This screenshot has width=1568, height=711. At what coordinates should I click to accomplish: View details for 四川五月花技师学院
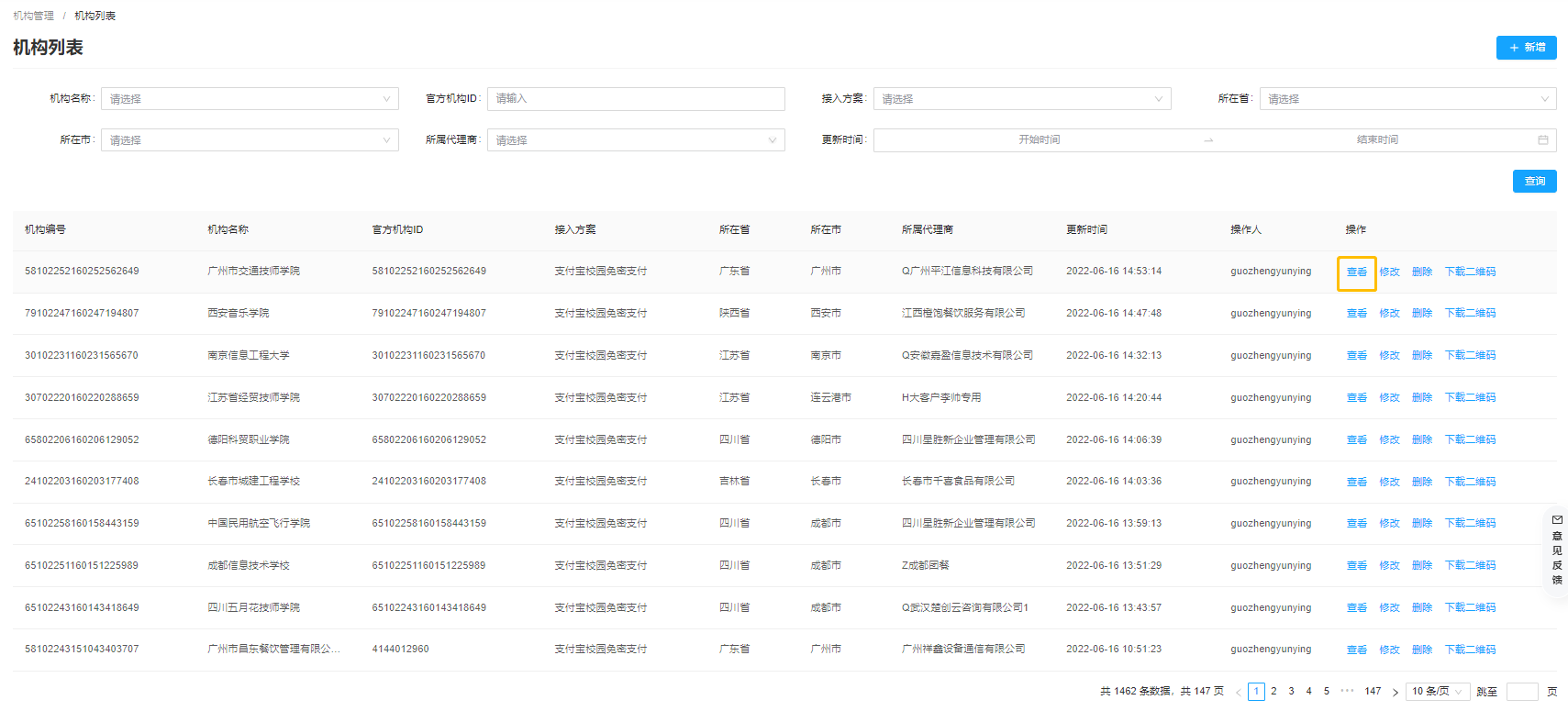coord(1357,608)
